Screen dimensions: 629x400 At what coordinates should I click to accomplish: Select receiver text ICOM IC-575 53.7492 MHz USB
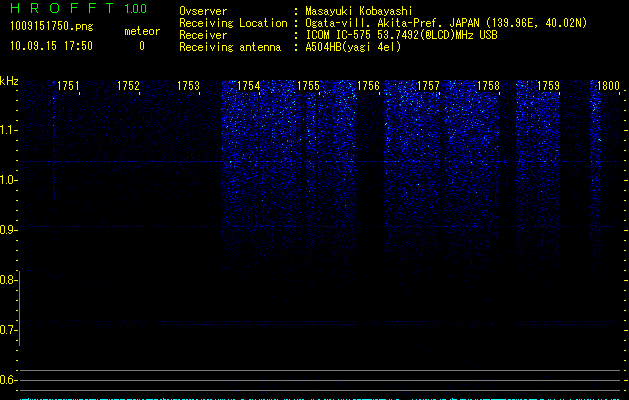[x=401, y=35]
